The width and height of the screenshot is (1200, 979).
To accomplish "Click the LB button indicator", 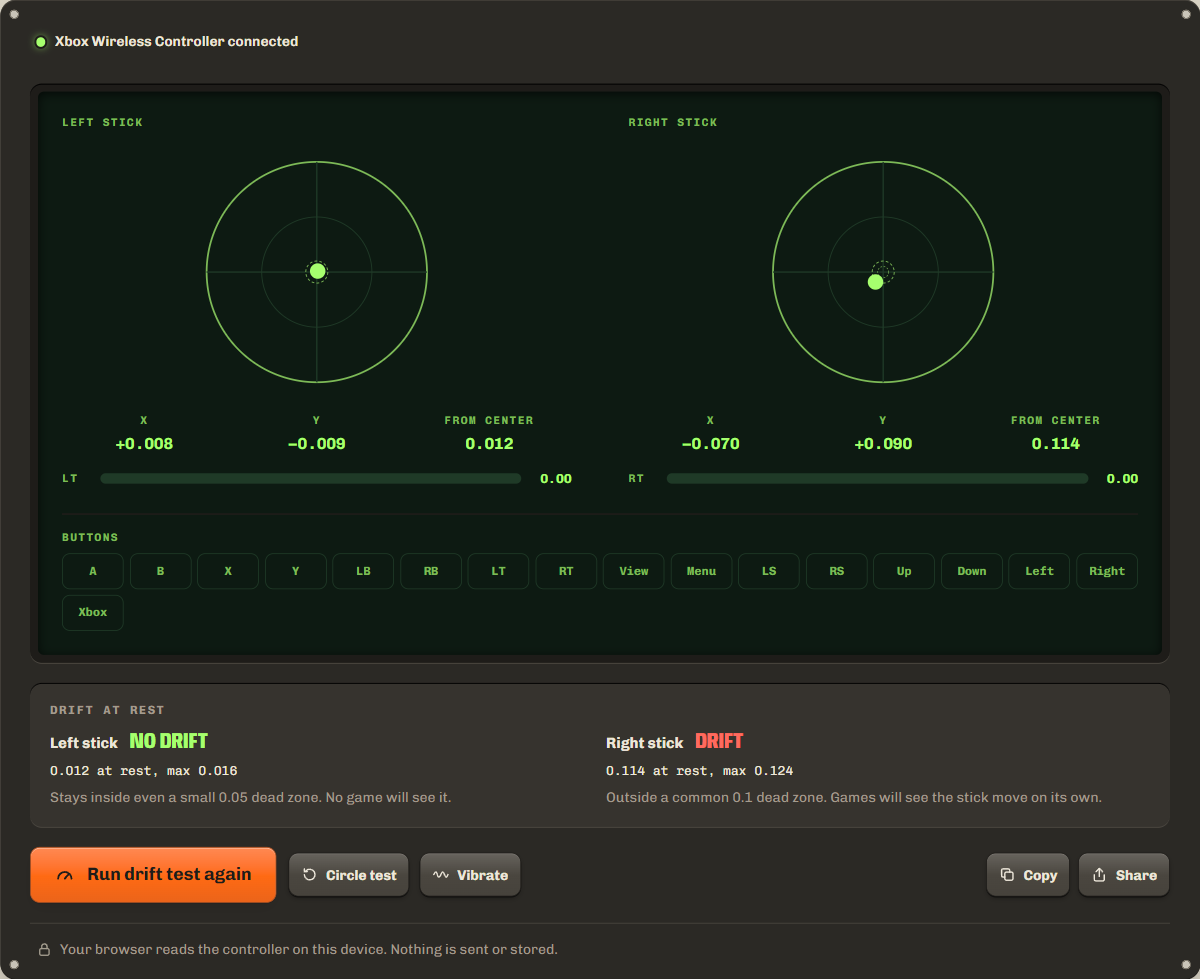I will (363, 571).
